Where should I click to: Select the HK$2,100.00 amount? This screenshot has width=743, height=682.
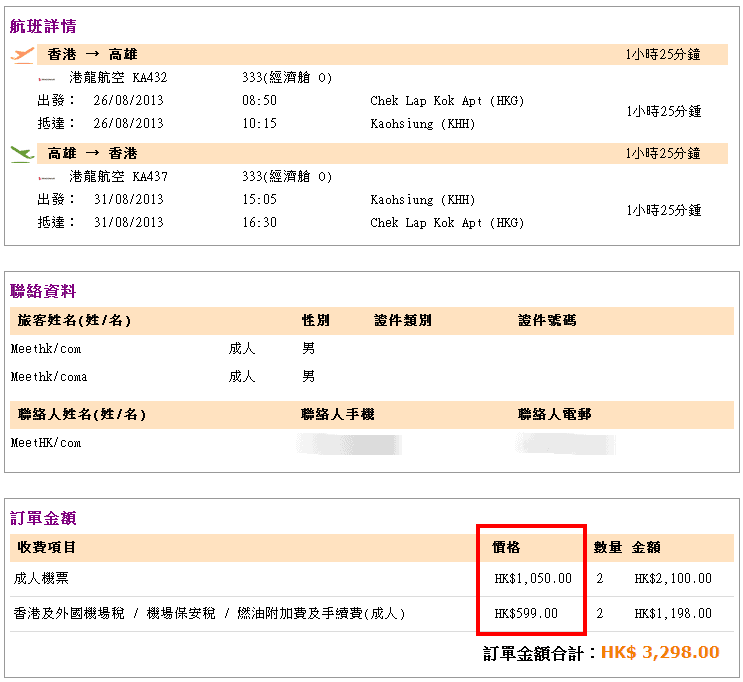tap(673, 578)
